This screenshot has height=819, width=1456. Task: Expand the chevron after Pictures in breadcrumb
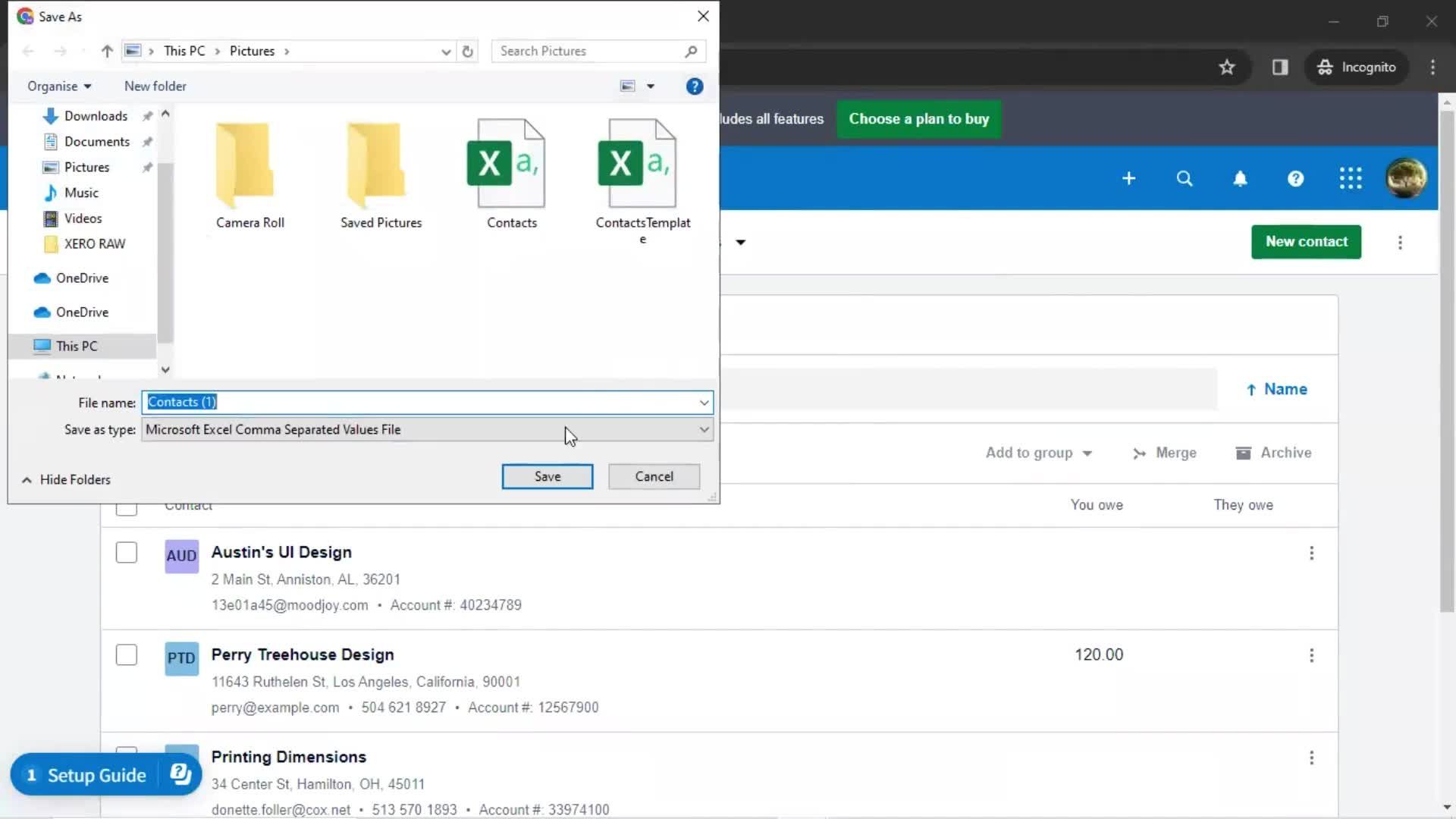tap(287, 51)
